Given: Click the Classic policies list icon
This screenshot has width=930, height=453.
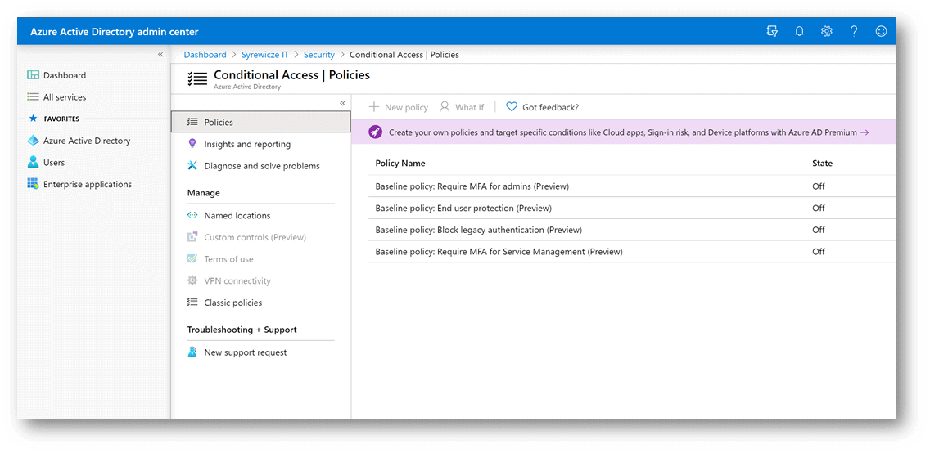Looking at the screenshot, I should point(192,302).
